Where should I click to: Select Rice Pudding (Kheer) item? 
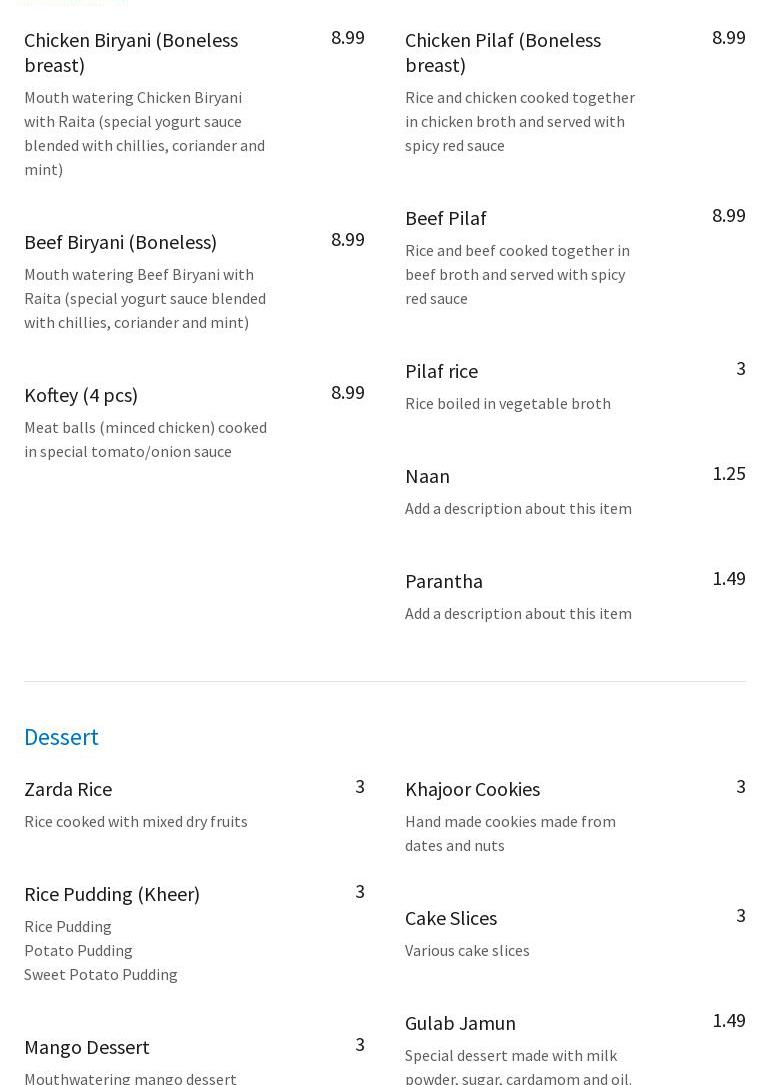click(x=112, y=894)
